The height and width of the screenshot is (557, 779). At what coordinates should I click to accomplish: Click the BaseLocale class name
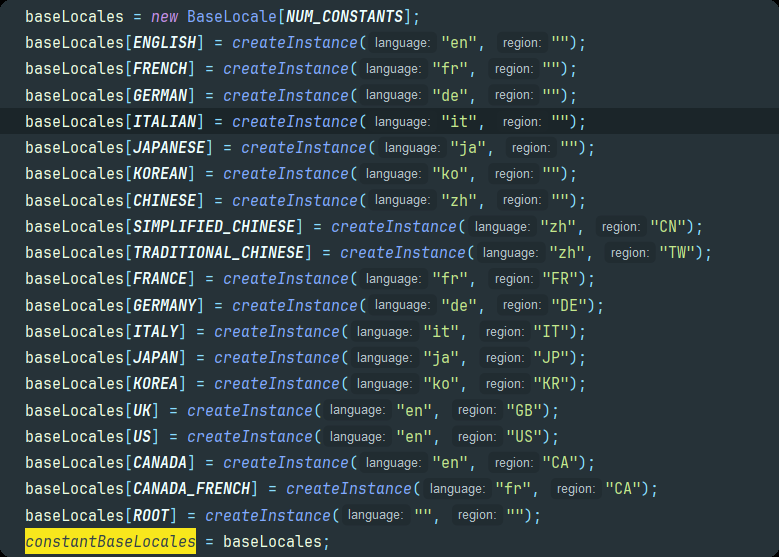tap(232, 16)
